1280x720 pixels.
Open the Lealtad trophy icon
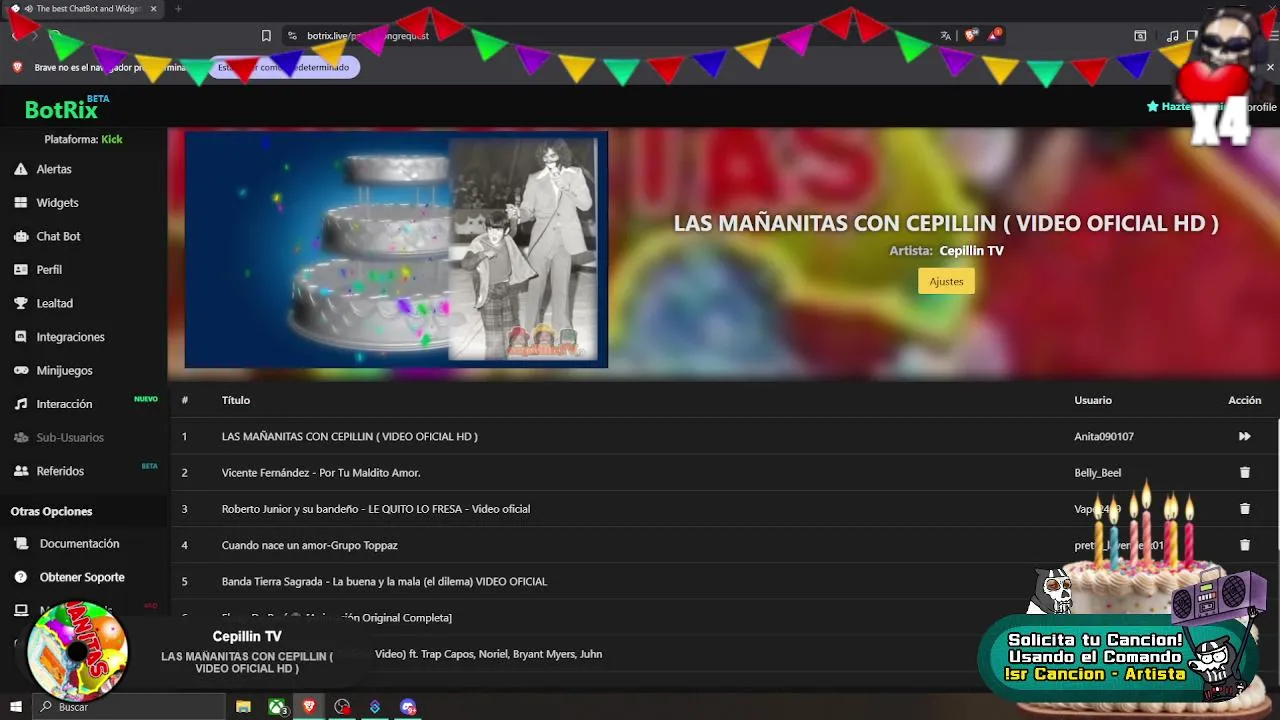[20, 303]
